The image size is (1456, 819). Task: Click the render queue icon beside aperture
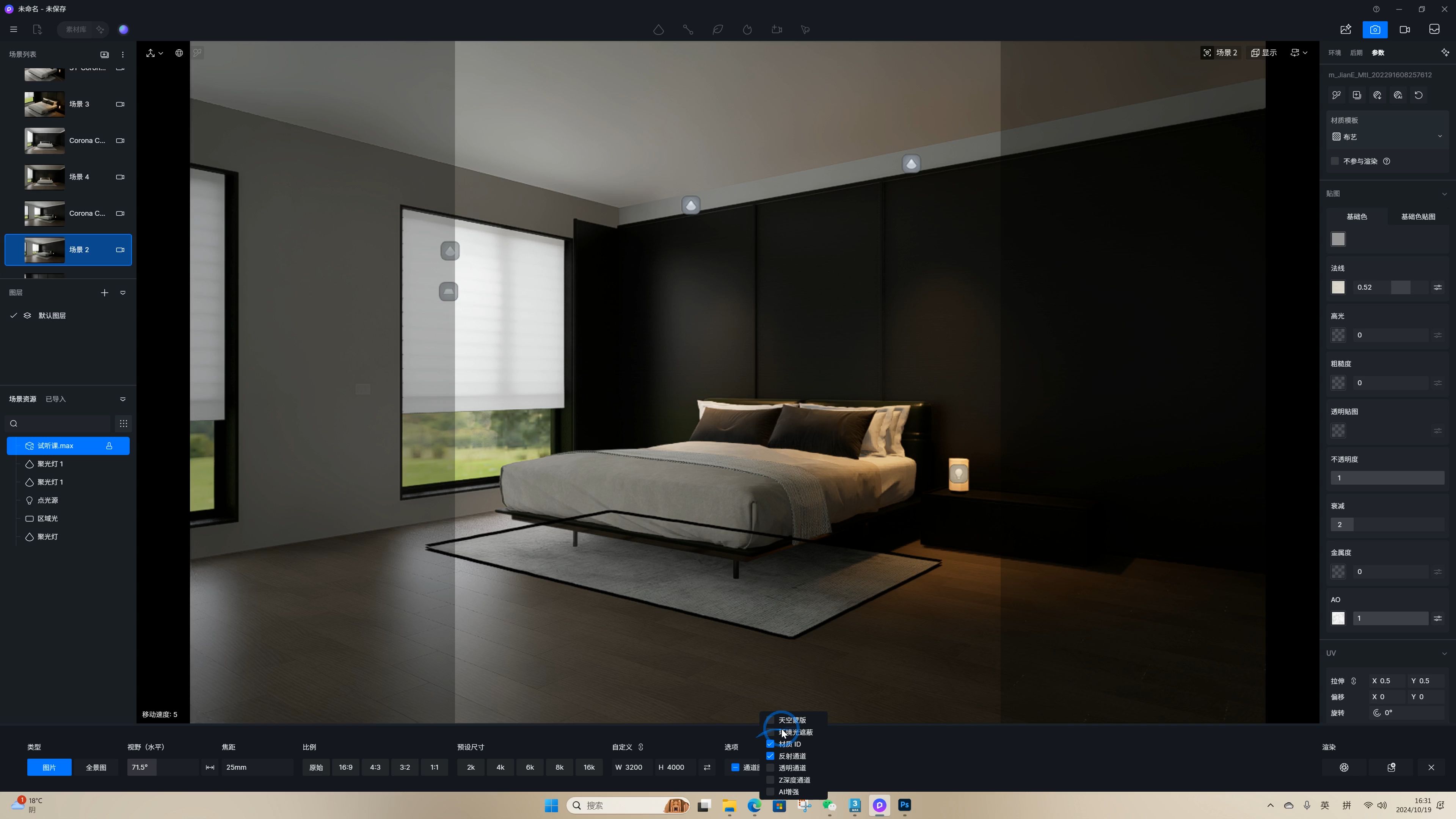(1392, 767)
